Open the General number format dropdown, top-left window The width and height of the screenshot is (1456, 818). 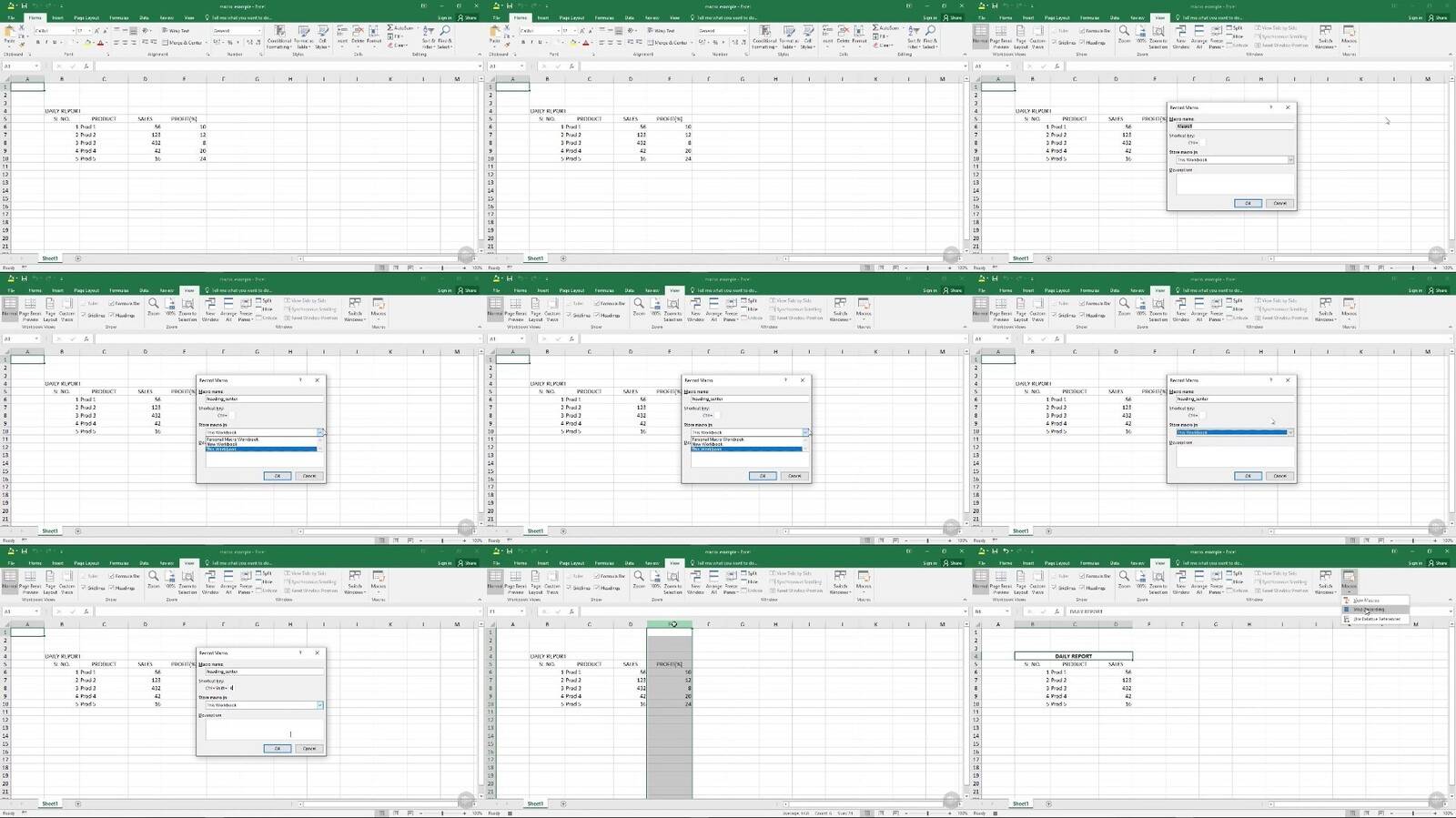pyautogui.click(x=258, y=31)
